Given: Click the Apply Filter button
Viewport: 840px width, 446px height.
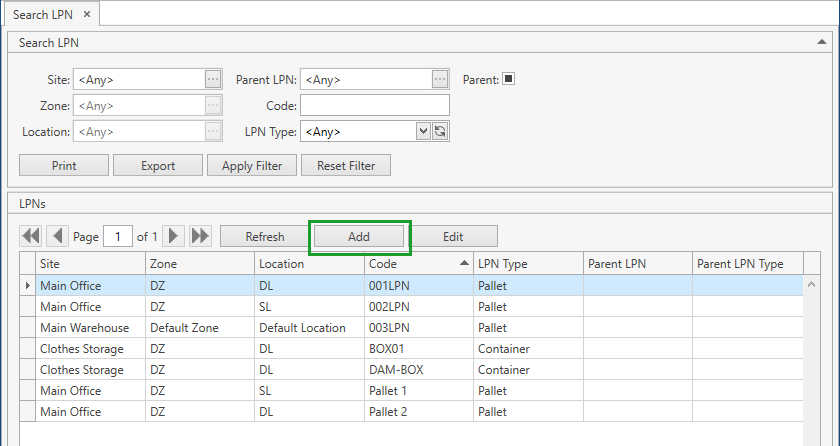Looking at the screenshot, I should (252, 166).
